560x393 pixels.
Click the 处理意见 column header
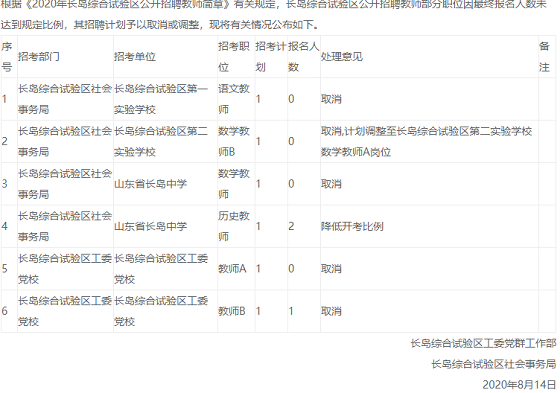coord(341,56)
